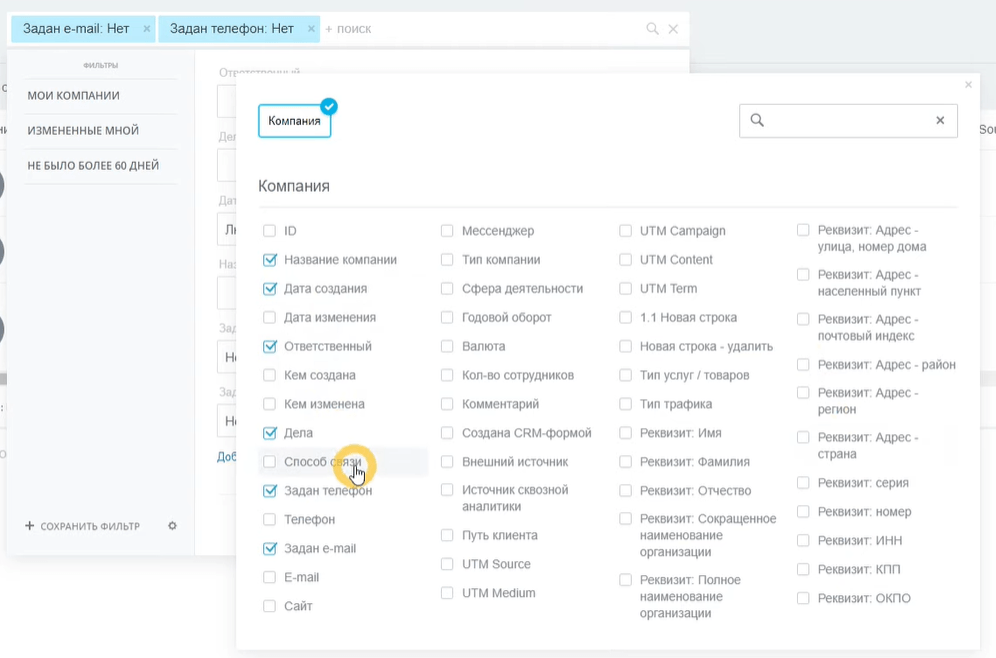
Task: Click magnifier icon in field search
Action: [757, 120]
